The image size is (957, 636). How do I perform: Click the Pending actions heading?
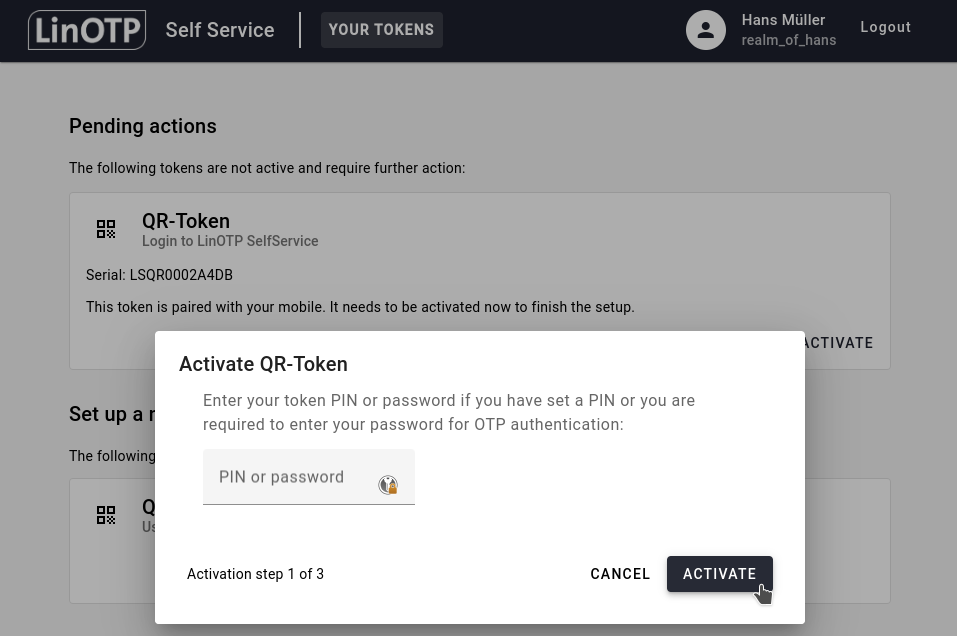[143, 126]
